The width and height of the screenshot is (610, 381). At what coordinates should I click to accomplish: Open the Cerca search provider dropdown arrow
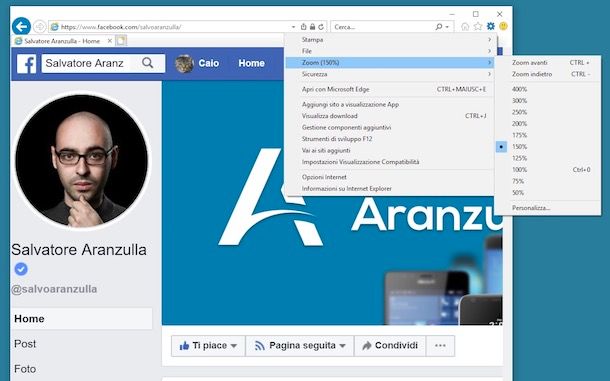tap(447, 27)
